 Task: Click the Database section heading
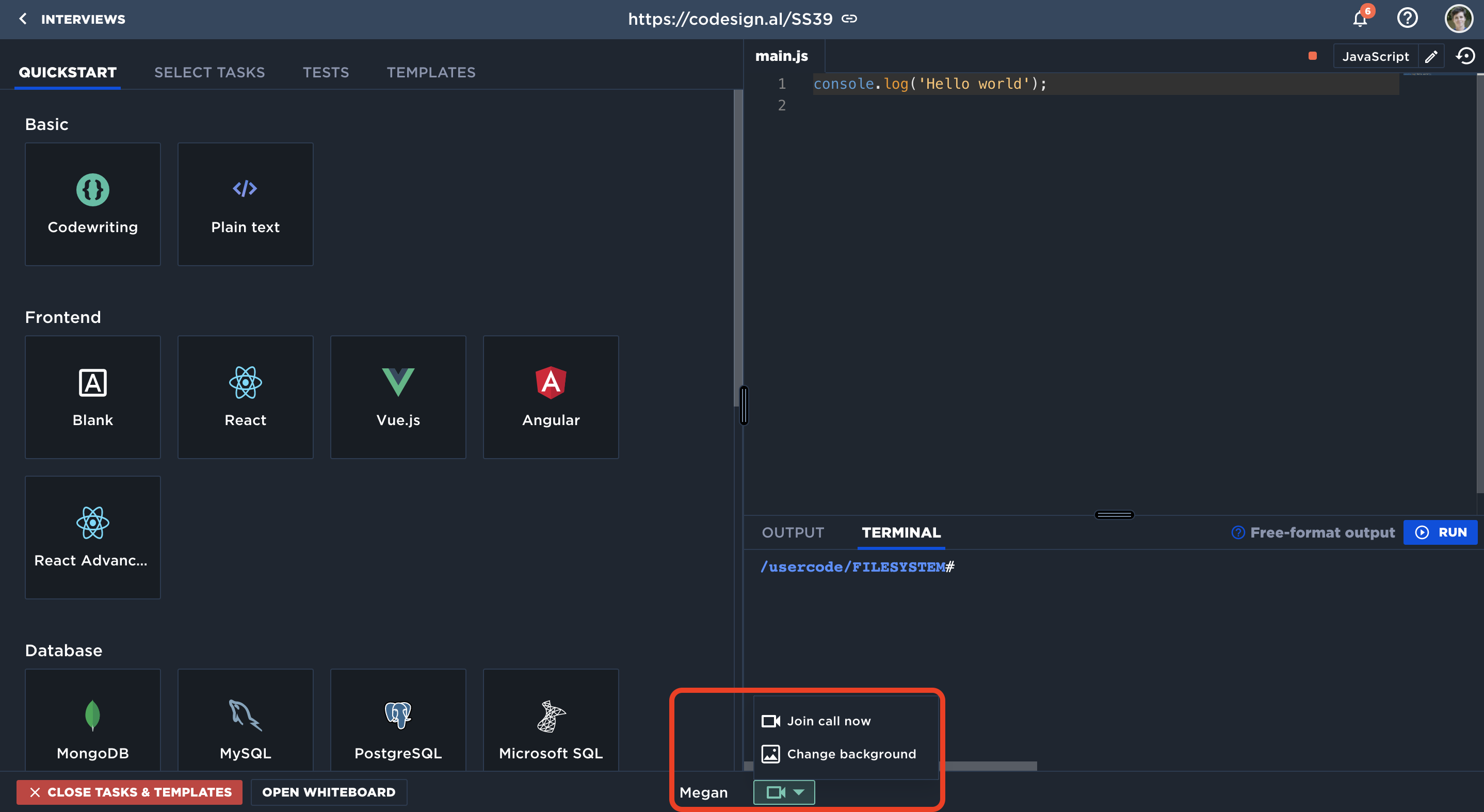point(63,651)
